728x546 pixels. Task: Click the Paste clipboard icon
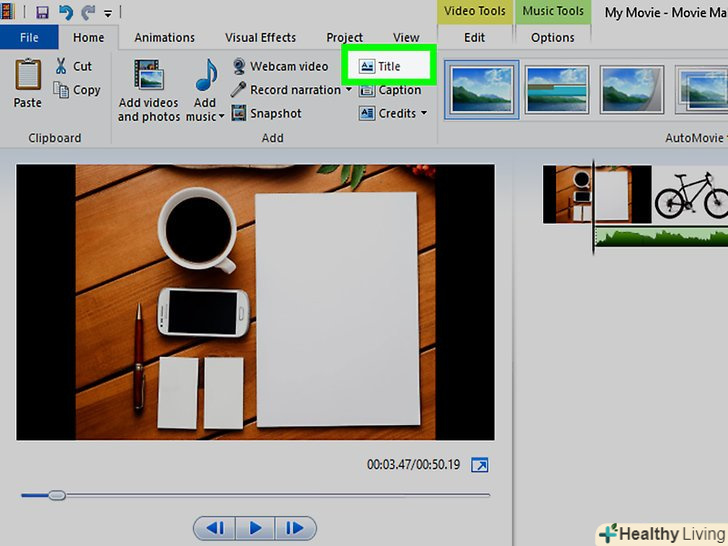click(x=28, y=74)
